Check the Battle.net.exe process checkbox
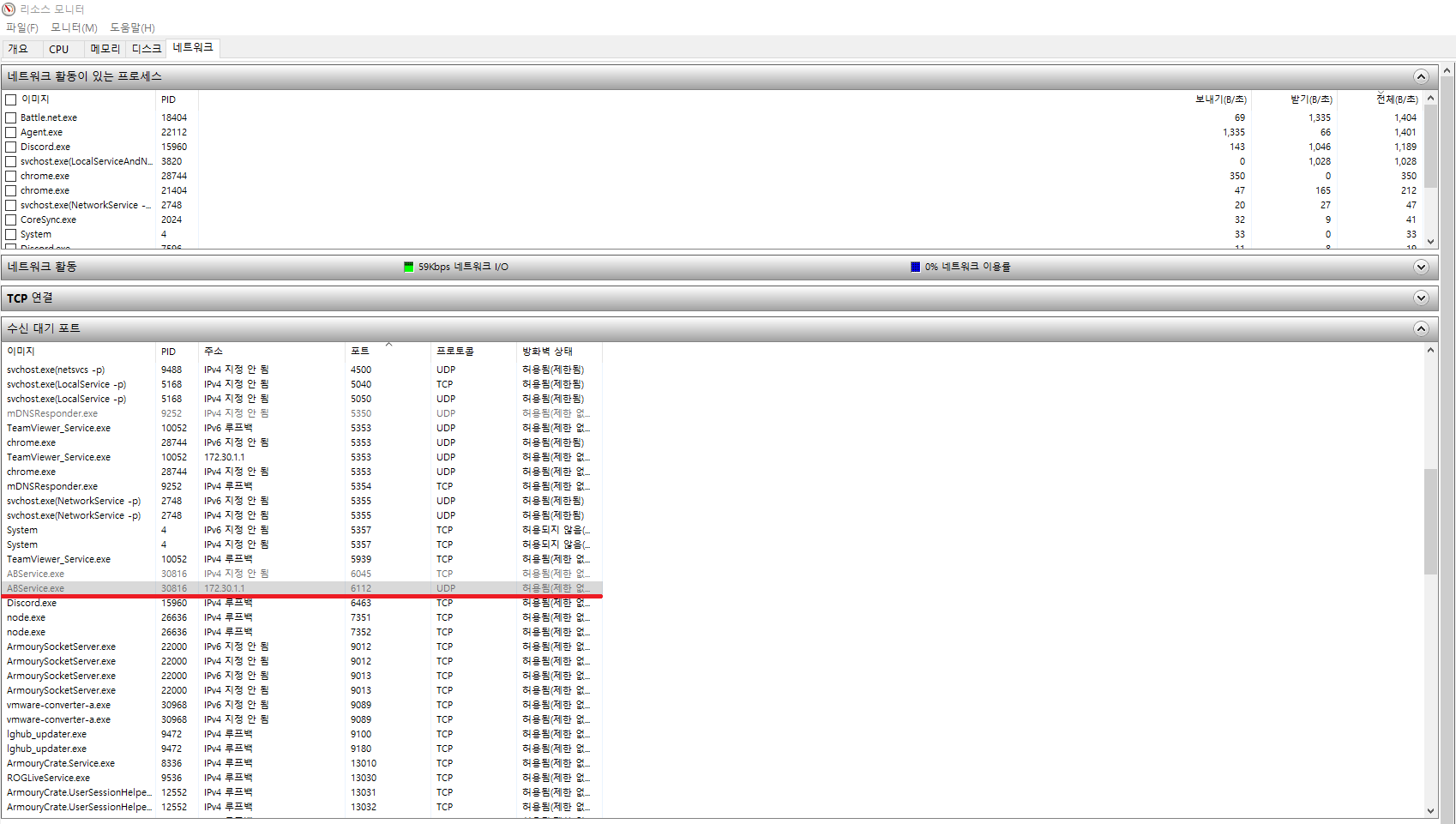Image resolution: width=1456 pixels, height=824 pixels. point(11,117)
